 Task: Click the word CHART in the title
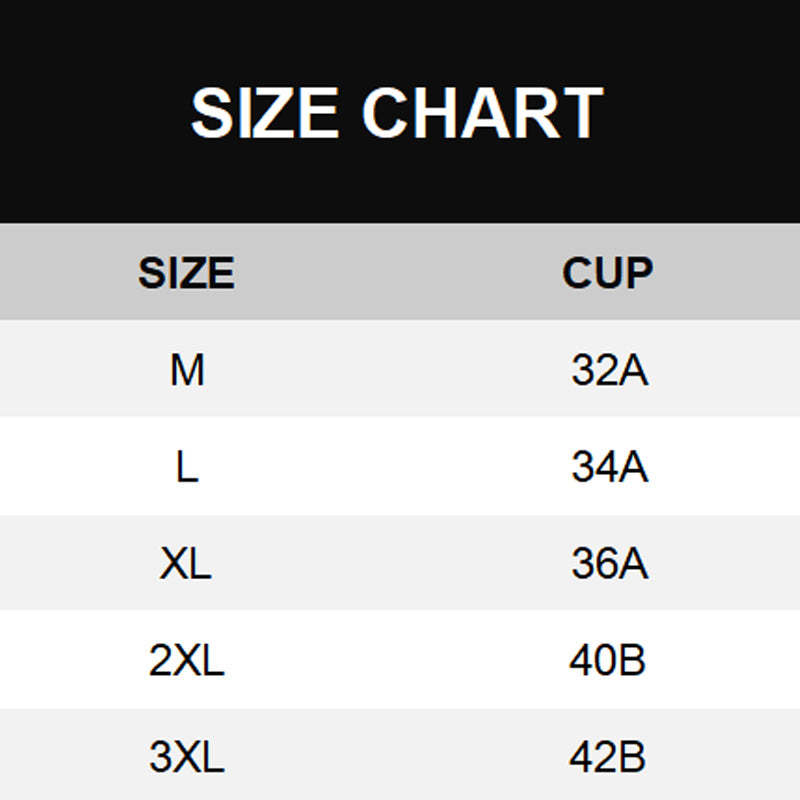coord(482,112)
